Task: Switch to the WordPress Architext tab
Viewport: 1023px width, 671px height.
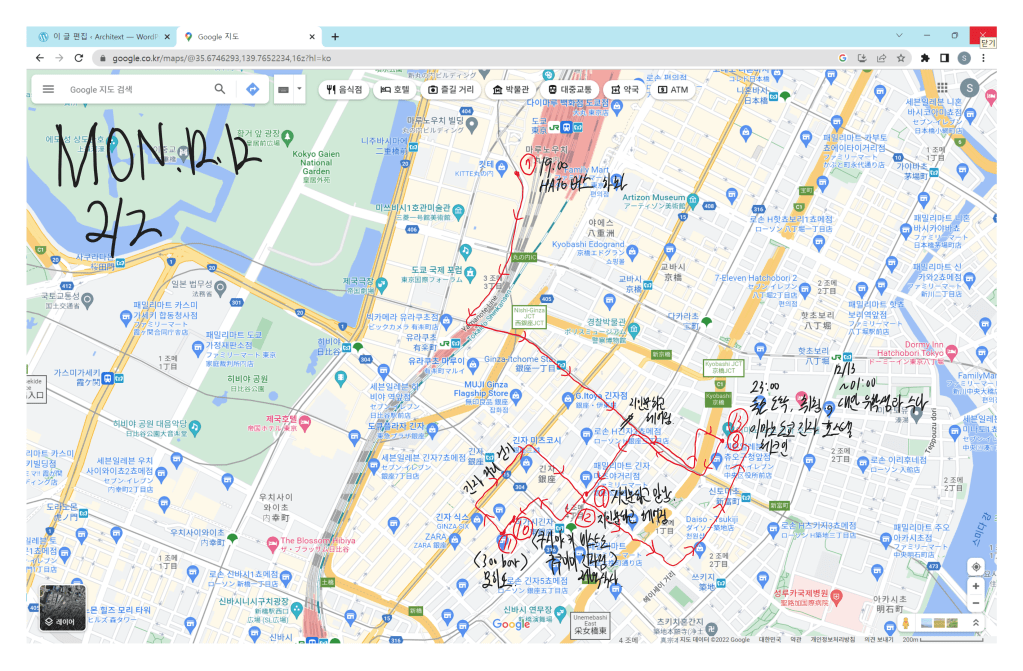Action: (100, 36)
